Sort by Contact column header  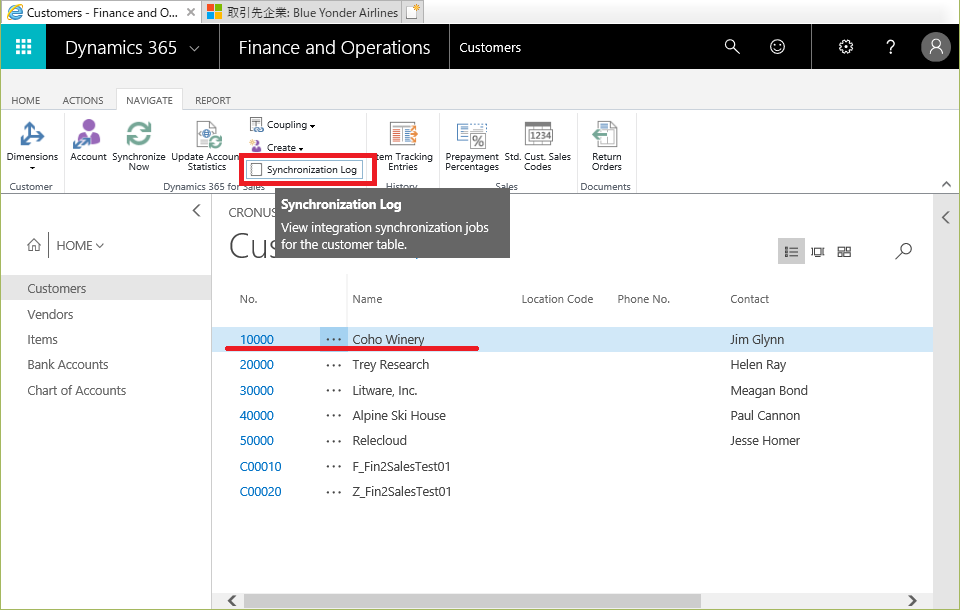pyautogui.click(x=749, y=299)
